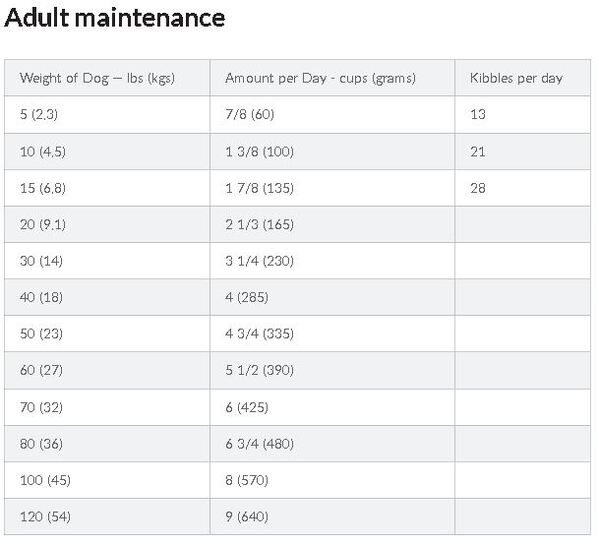The image size is (599, 545).
Task: Click the 13 kibbles cell
Action: pyautogui.click(x=523, y=115)
